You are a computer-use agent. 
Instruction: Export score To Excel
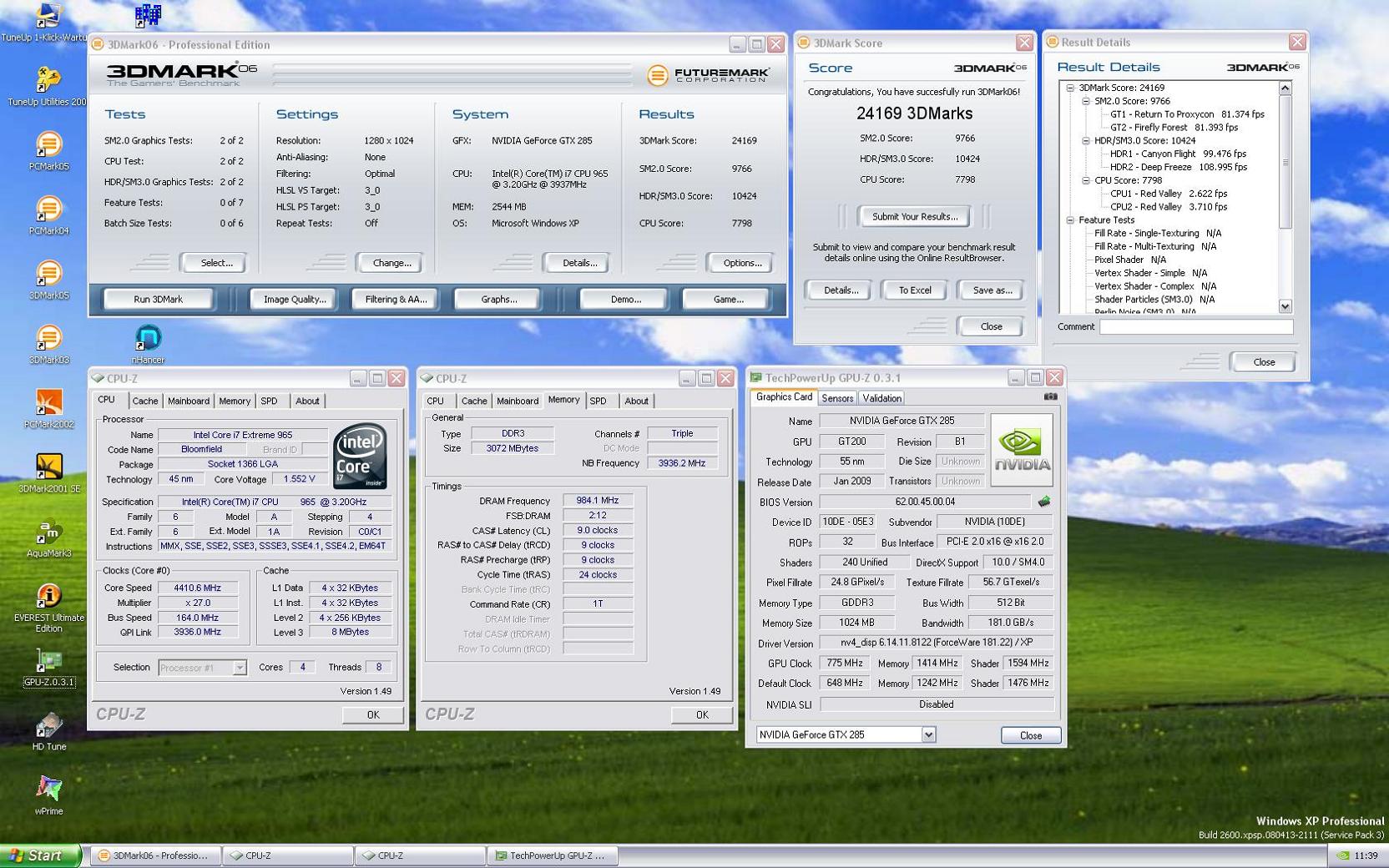pyautogui.click(x=914, y=290)
